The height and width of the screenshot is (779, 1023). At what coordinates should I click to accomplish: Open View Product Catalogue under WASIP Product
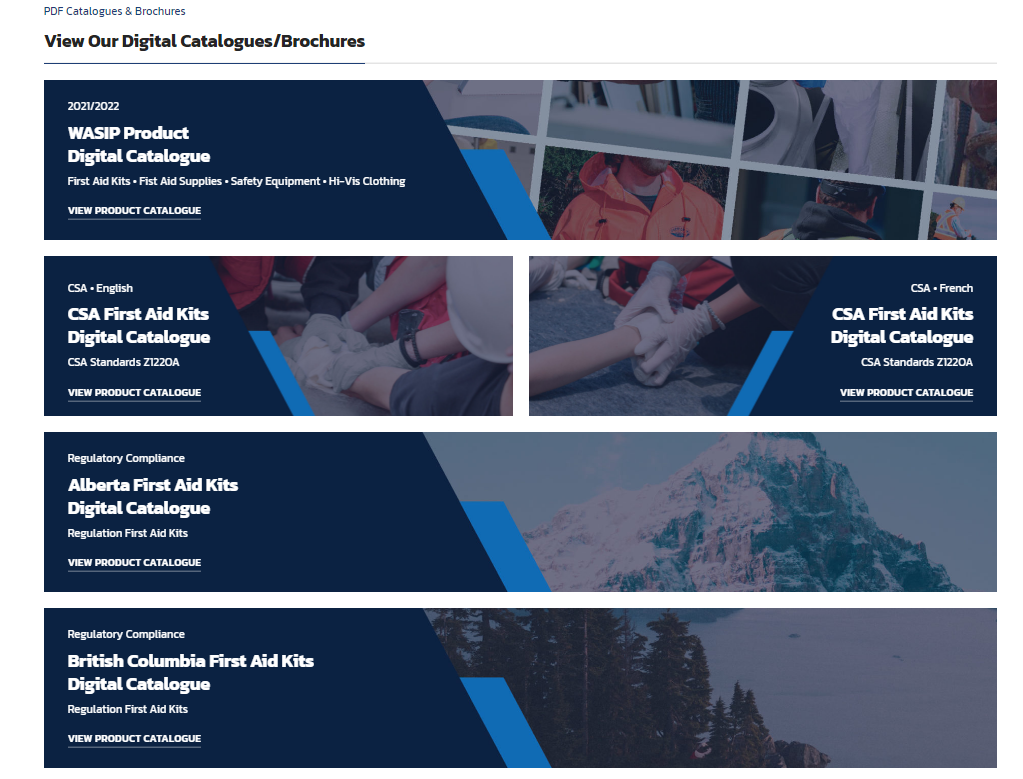(x=134, y=211)
